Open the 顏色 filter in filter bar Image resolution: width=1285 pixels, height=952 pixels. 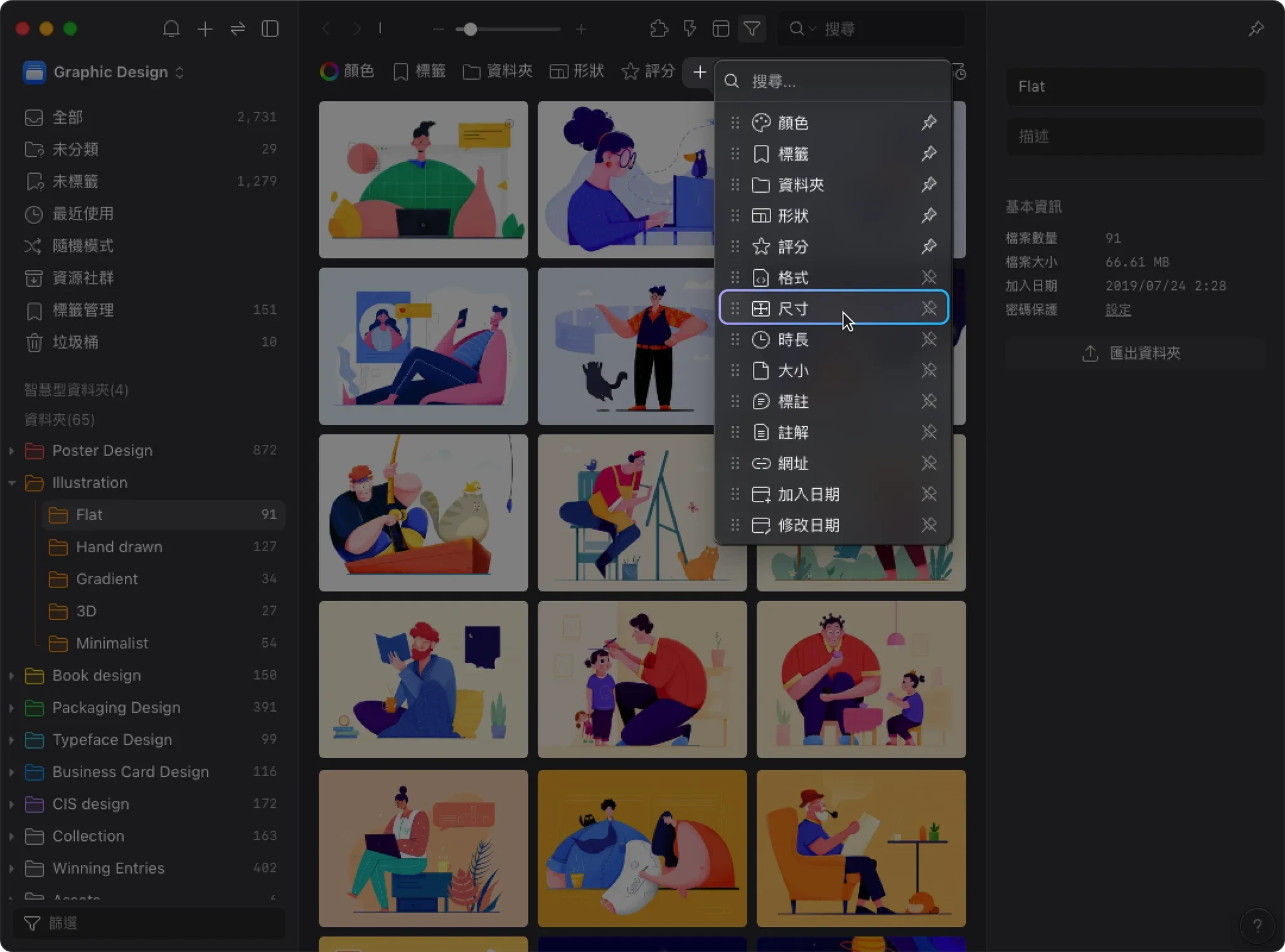pos(347,72)
